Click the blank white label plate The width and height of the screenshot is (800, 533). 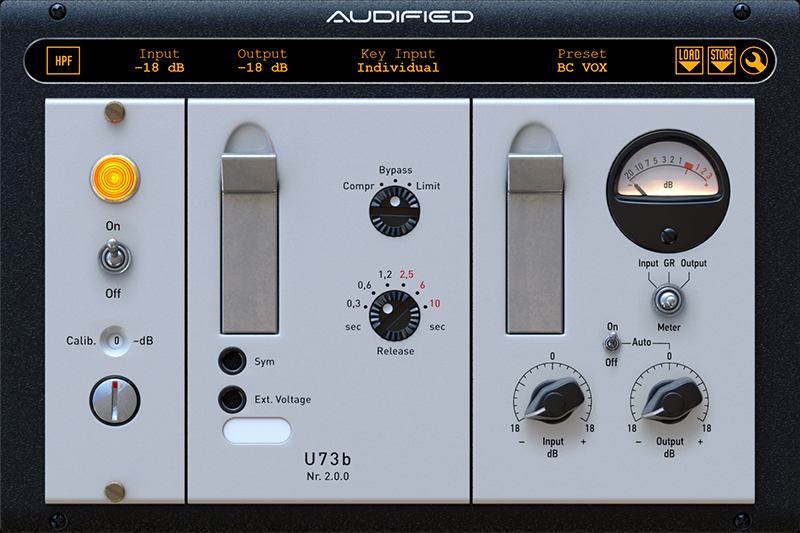coord(257,430)
